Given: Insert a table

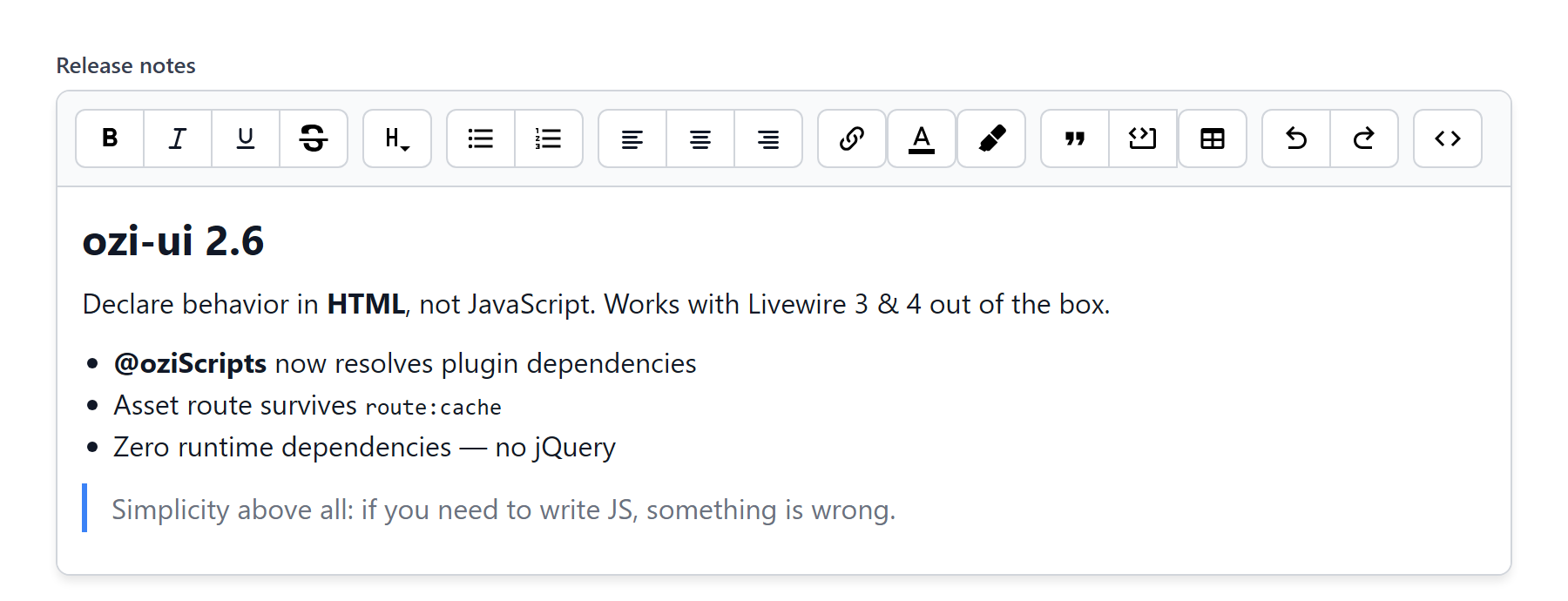Looking at the screenshot, I should [x=1213, y=138].
